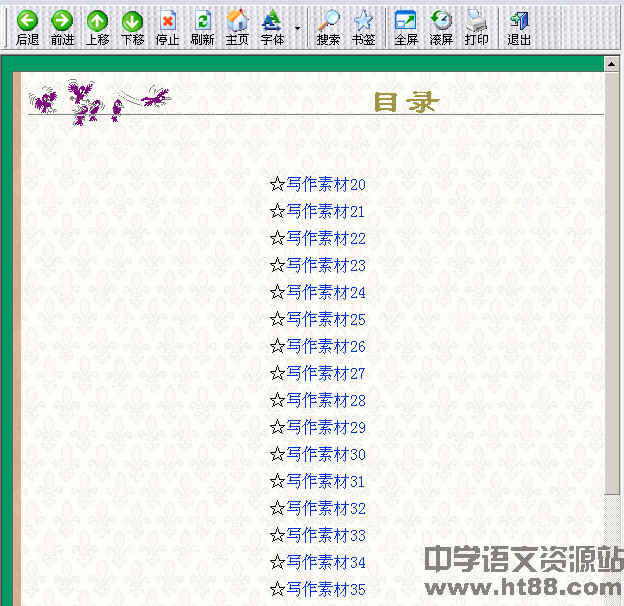Expand the dropdown arrow beside 字体
Viewport: 624px width, 606px height.
pyautogui.click(x=297, y=28)
